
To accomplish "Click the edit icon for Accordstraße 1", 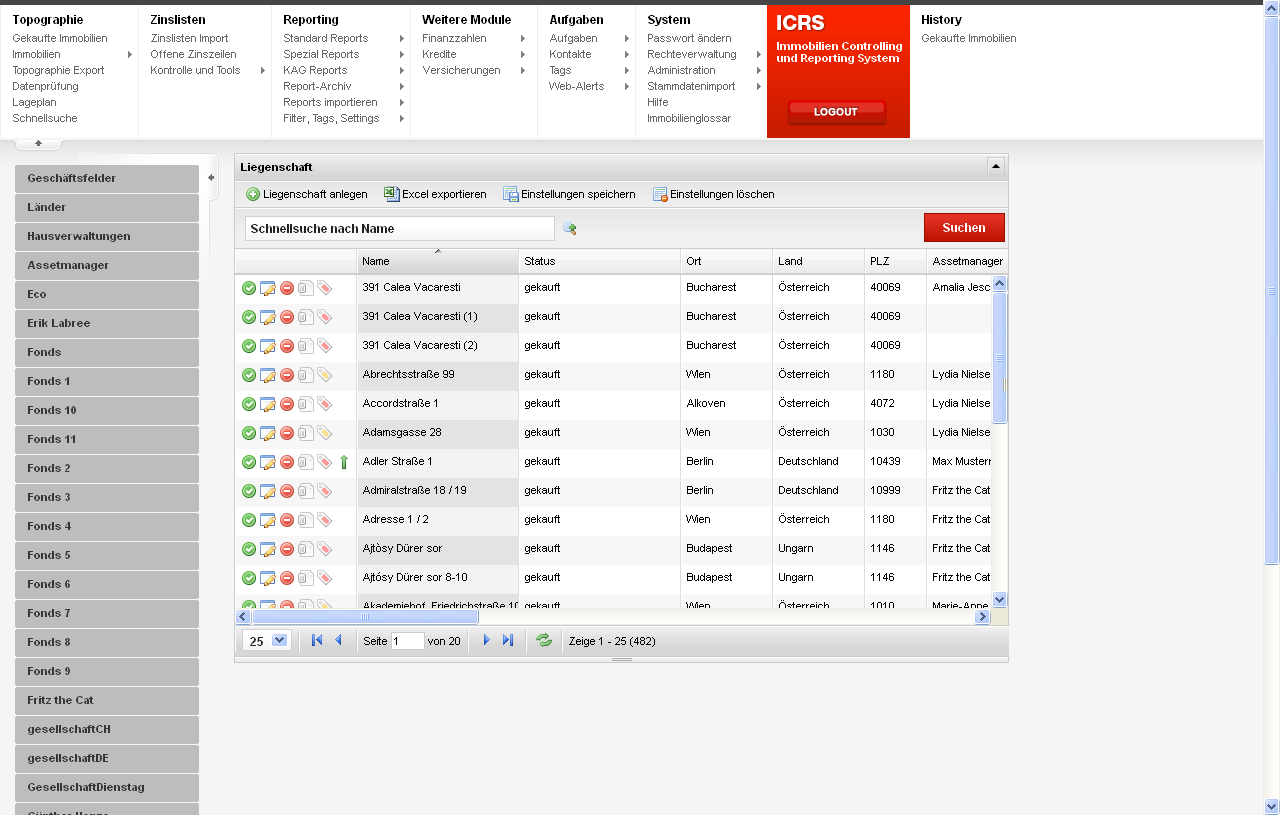I will (268, 404).
